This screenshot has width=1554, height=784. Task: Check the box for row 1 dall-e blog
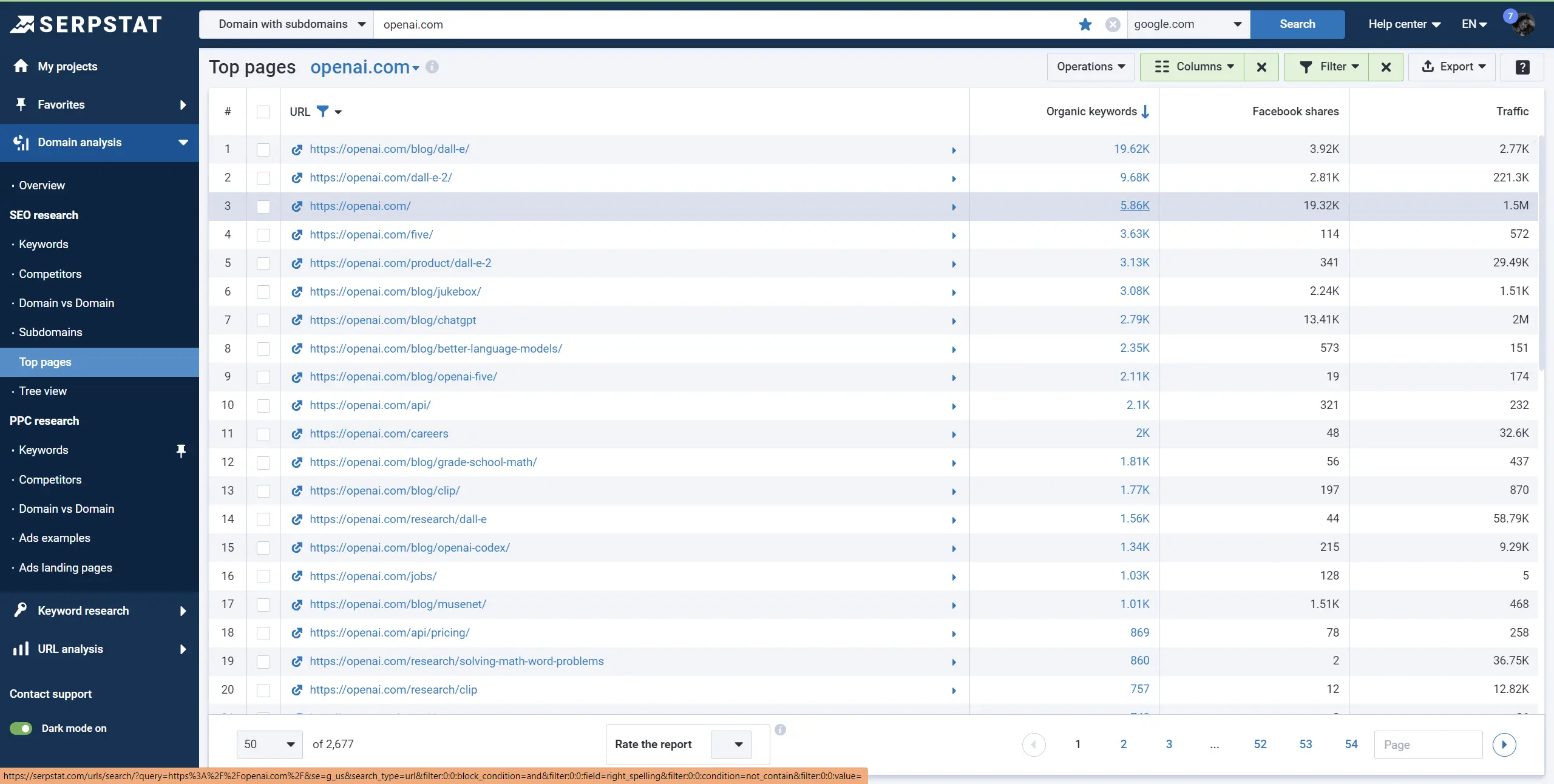point(263,150)
